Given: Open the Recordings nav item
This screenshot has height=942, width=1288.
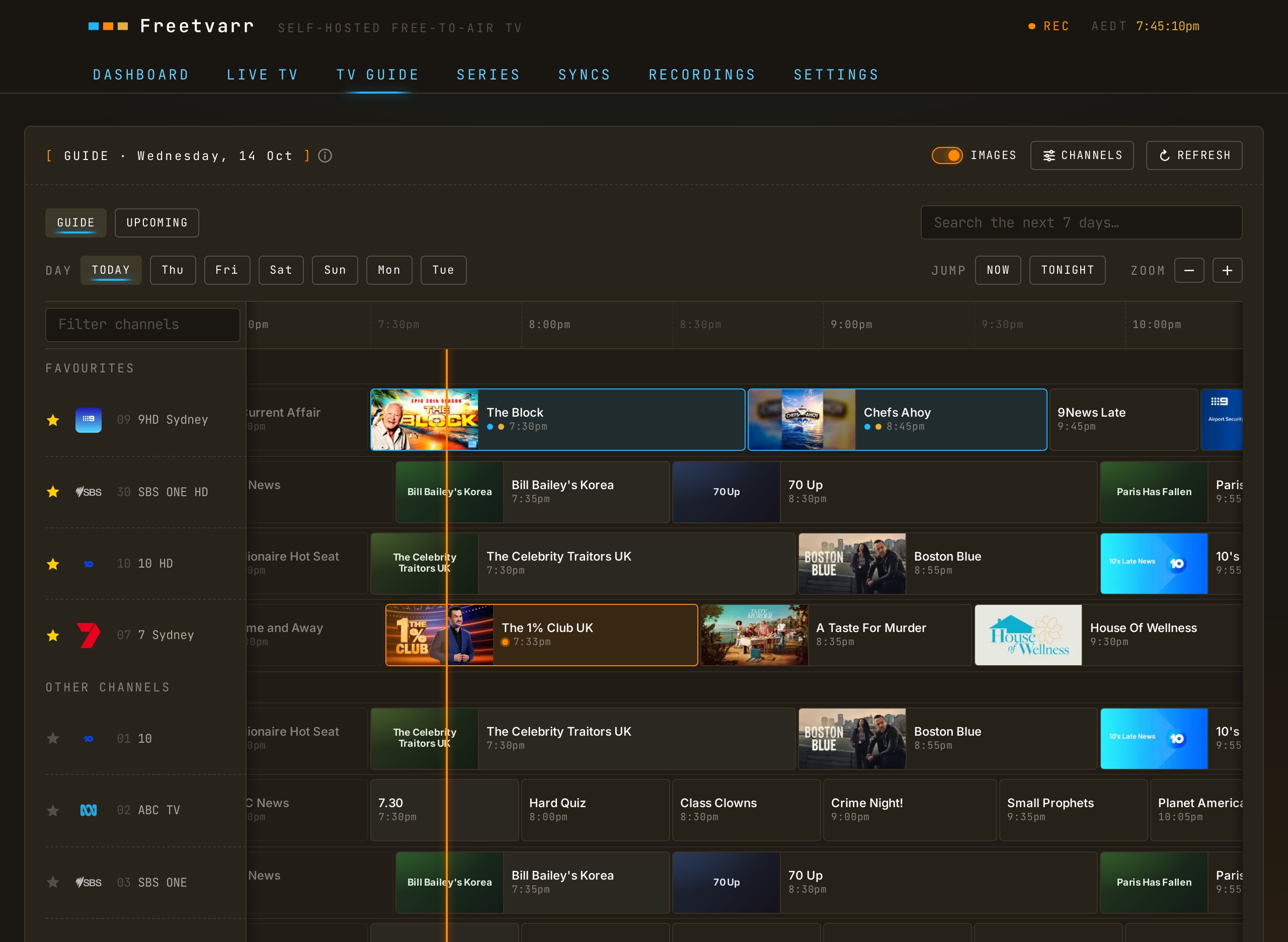Looking at the screenshot, I should (x=702, y=74).
